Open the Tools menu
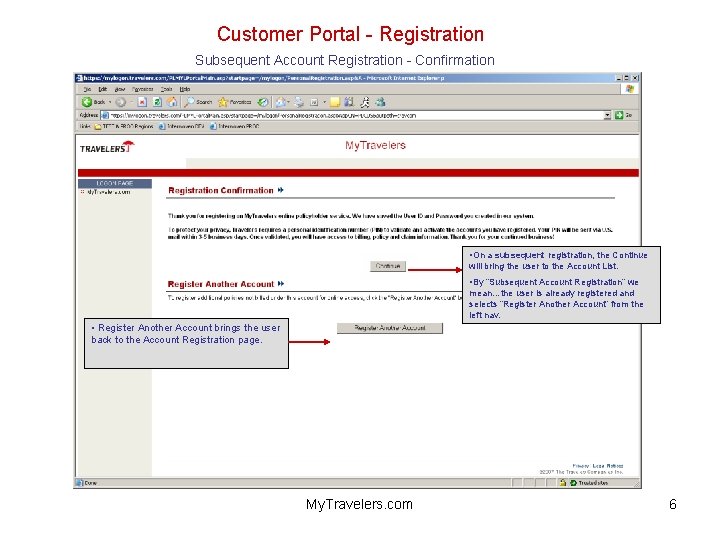The width and height of the screenshot is (720, 540). [166, 89]
